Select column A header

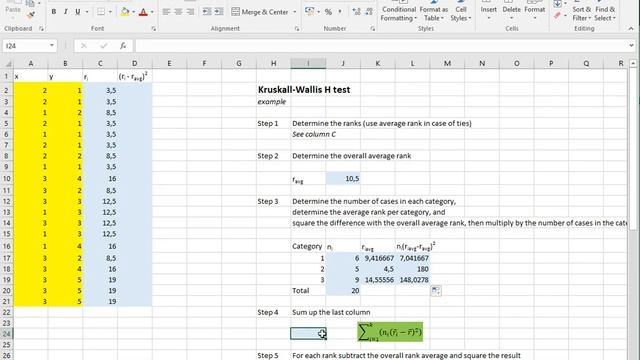coord(31,63)
